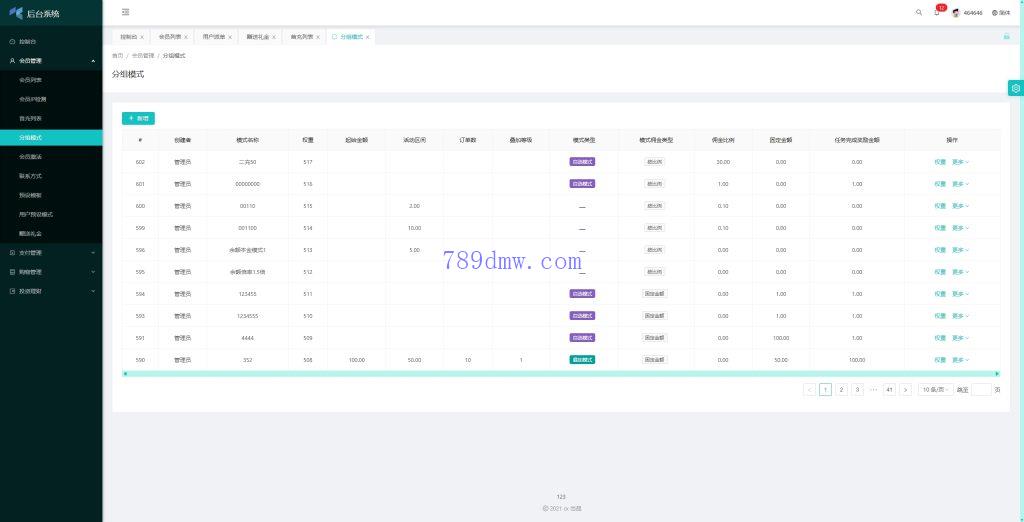
Task: Click the user avatar for 464646
Action: (x=956, y=13)
